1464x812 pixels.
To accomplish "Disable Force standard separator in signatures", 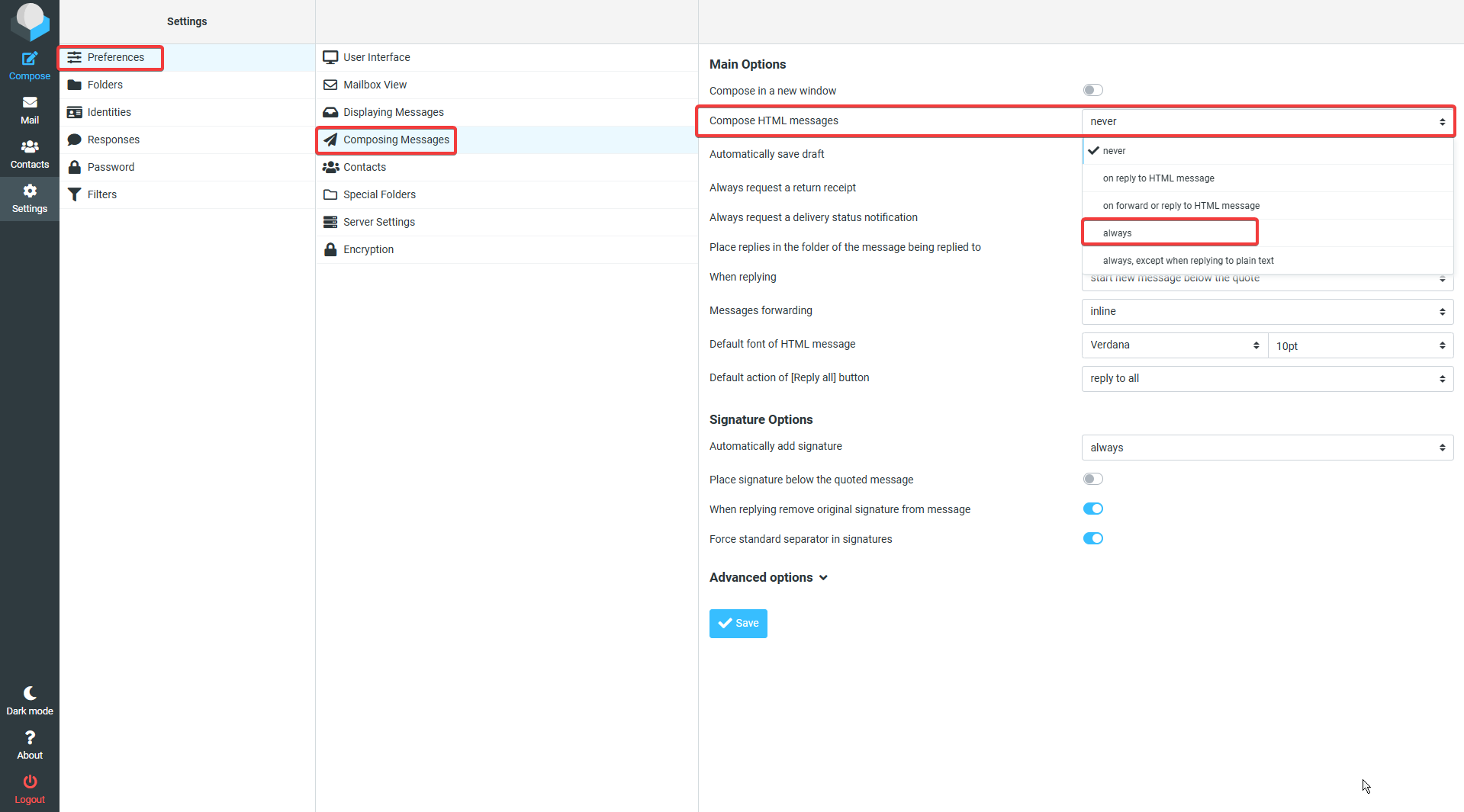I will click(1092, 538).
